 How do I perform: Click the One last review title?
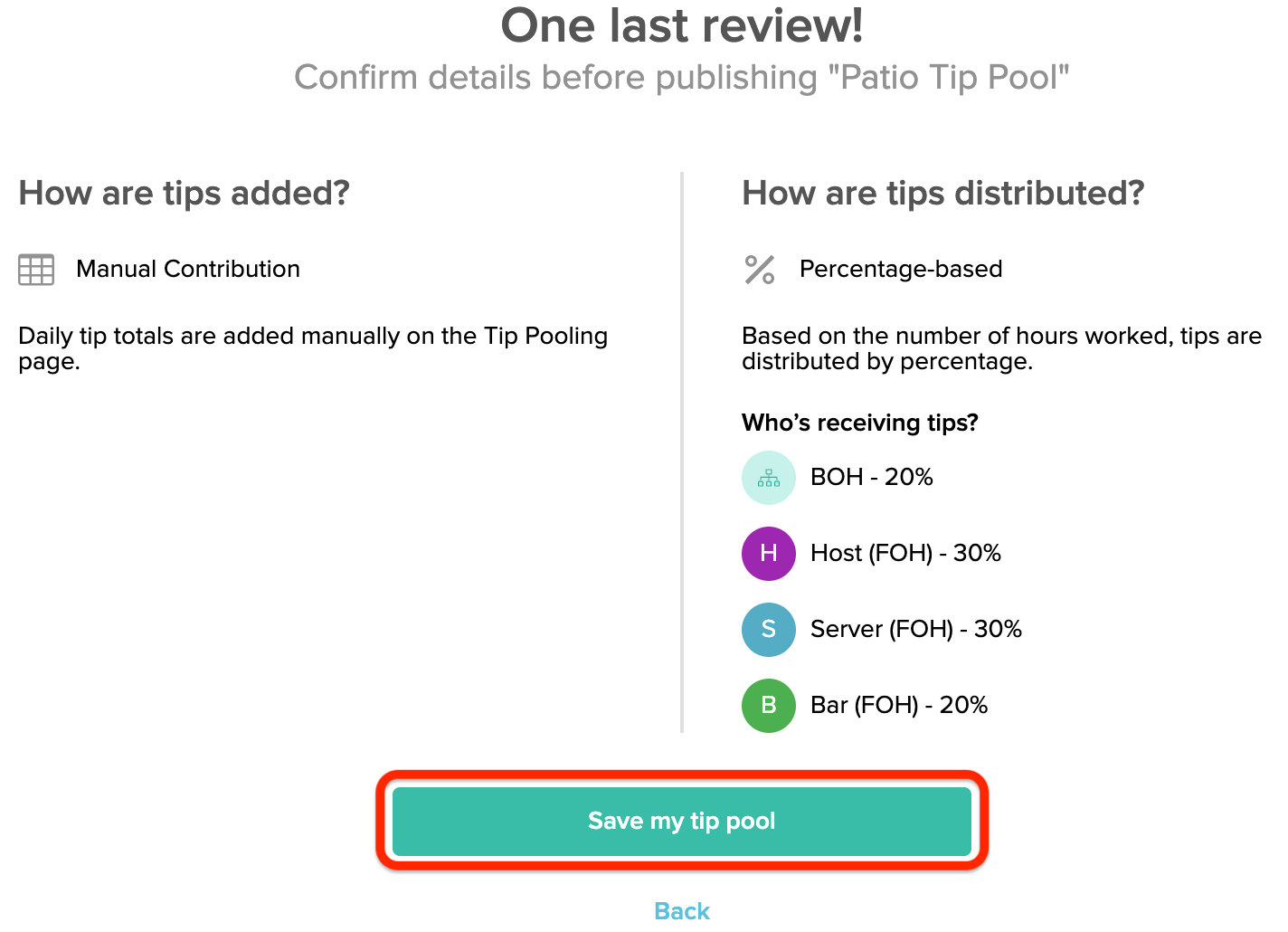[x=682, y=25]
